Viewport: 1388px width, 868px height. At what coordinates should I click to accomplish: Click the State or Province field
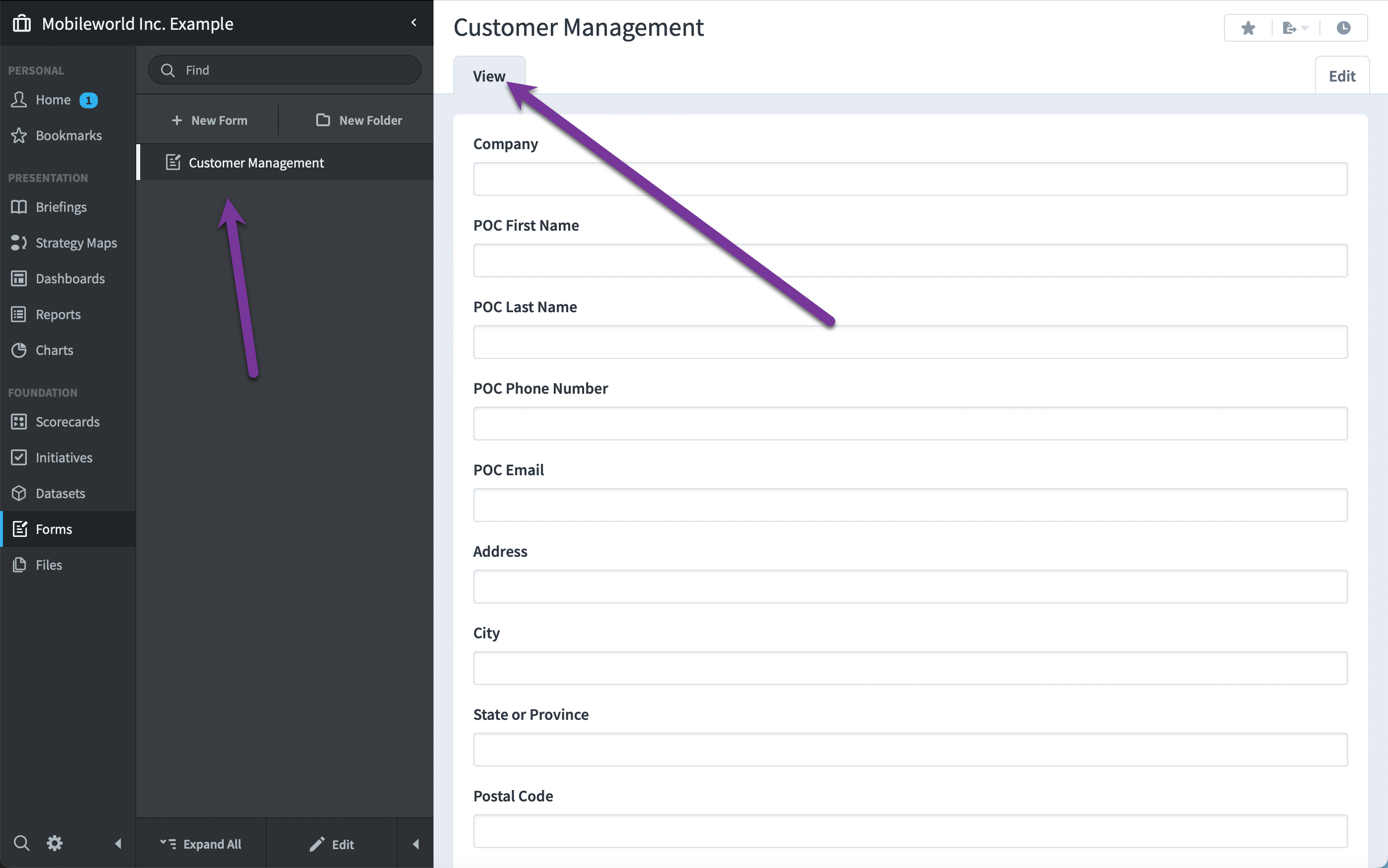point(910,750)
